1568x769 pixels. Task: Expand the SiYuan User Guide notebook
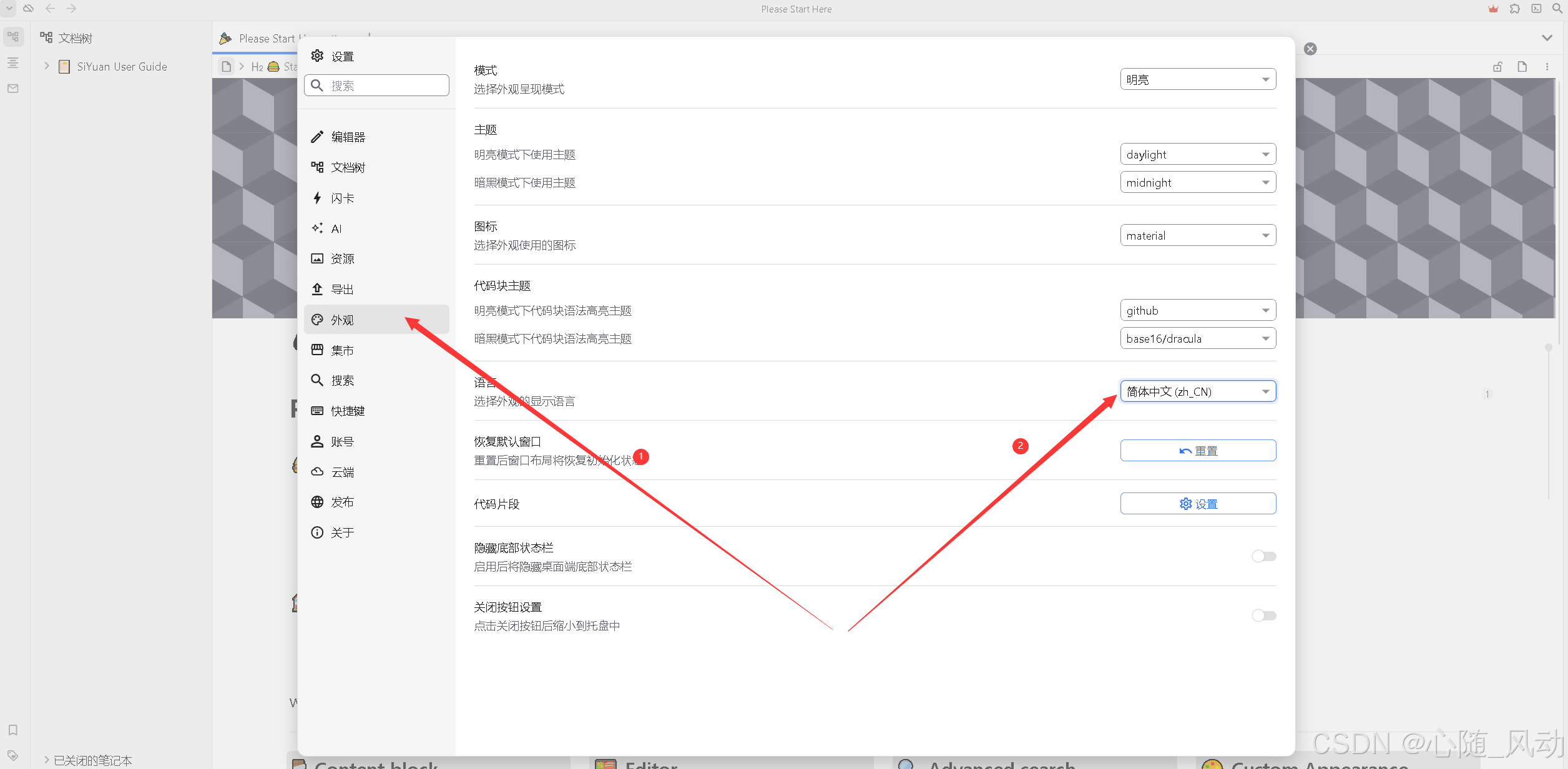pyautogui.click(x=47, y=66)
